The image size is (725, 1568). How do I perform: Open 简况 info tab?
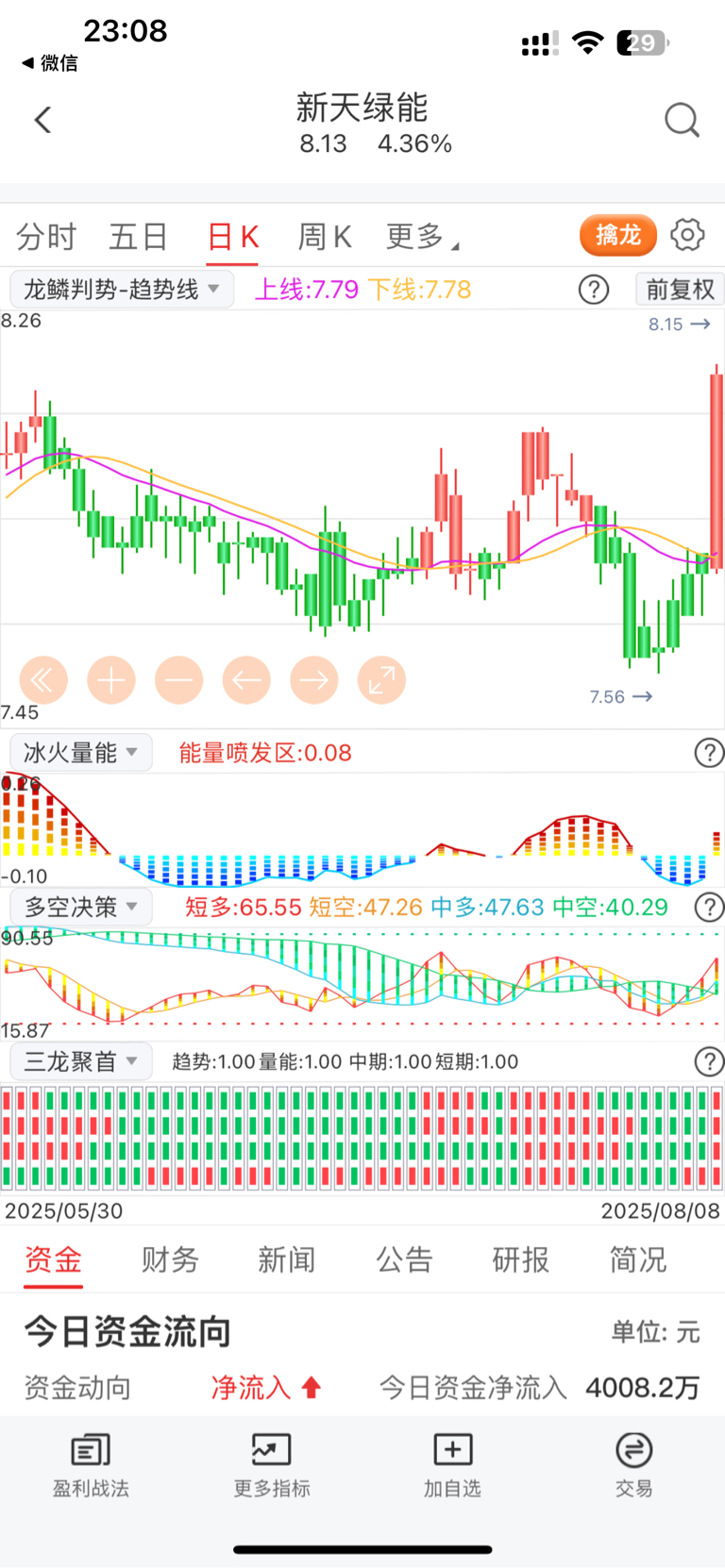638,1259
